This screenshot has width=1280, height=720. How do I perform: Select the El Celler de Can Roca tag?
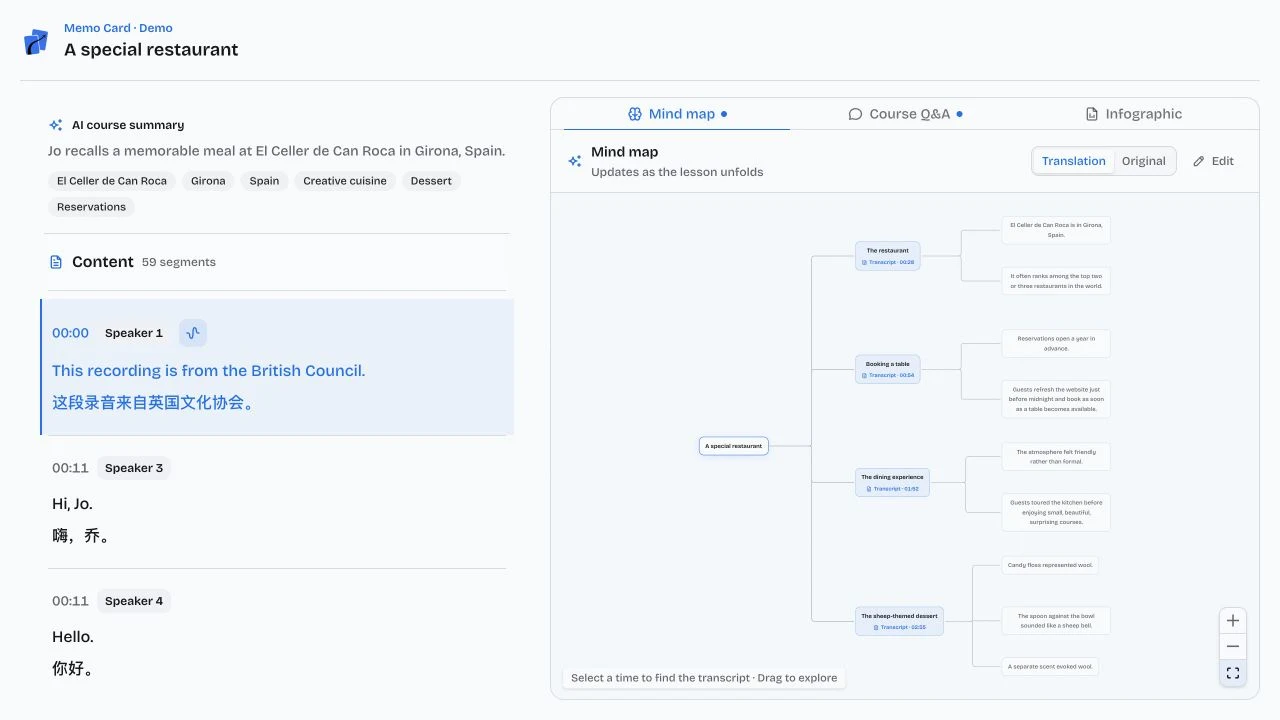coord(112,181)
